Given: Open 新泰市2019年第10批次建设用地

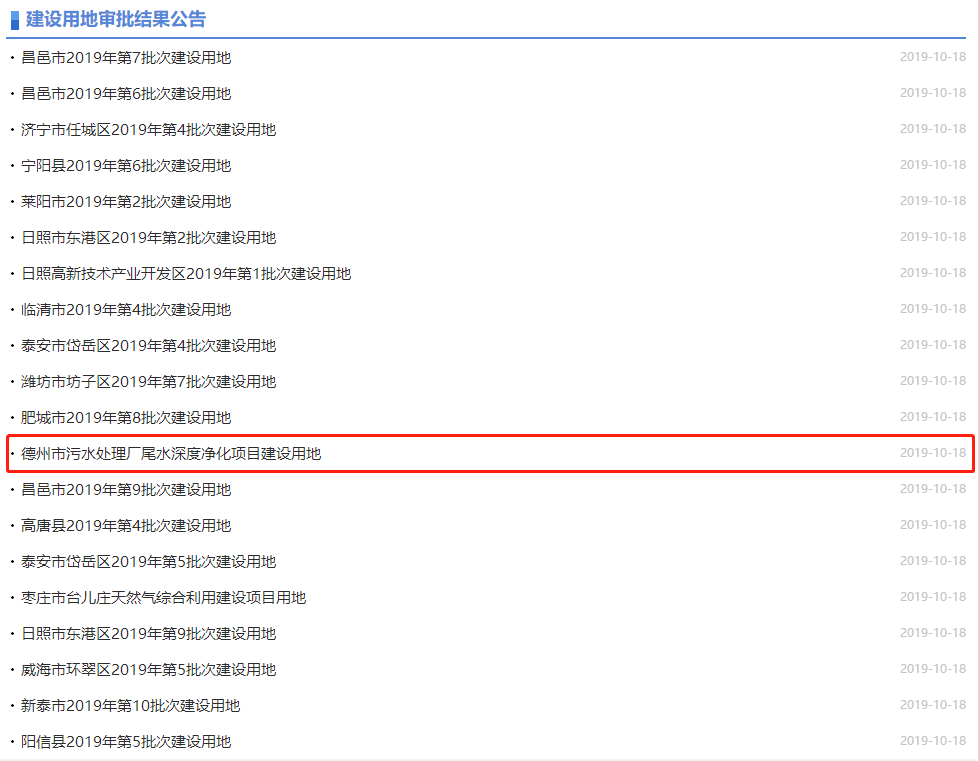Looking at the screenshot, I should (x=130, y=705).
